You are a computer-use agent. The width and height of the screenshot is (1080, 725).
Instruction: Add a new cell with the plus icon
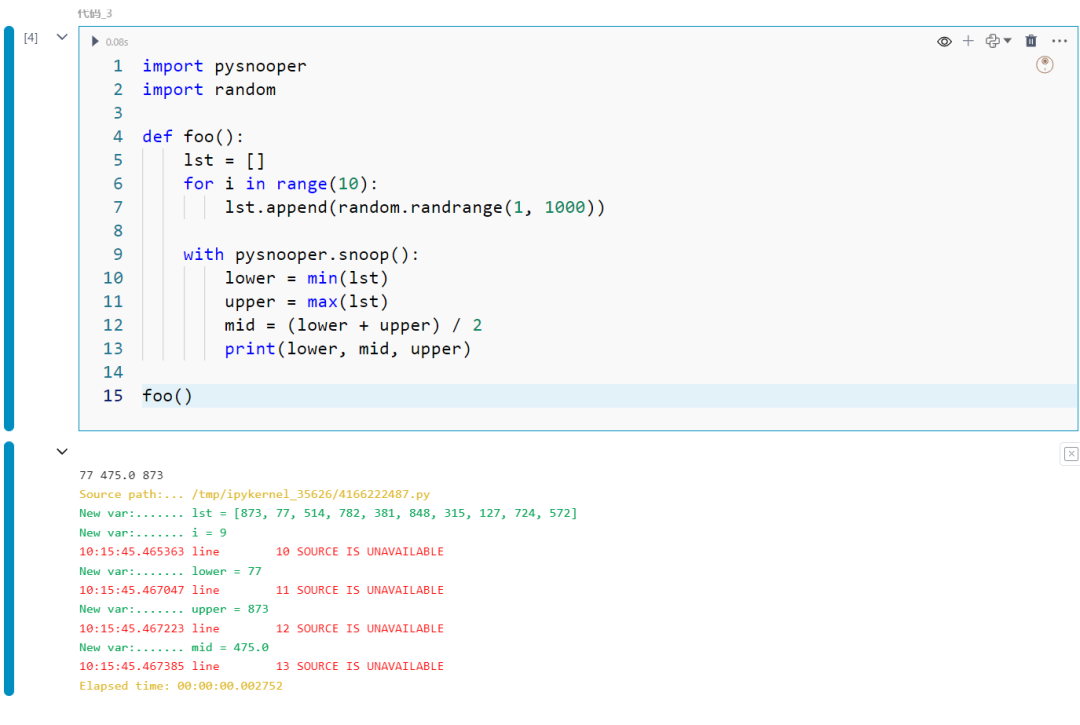tap(968, 41)
